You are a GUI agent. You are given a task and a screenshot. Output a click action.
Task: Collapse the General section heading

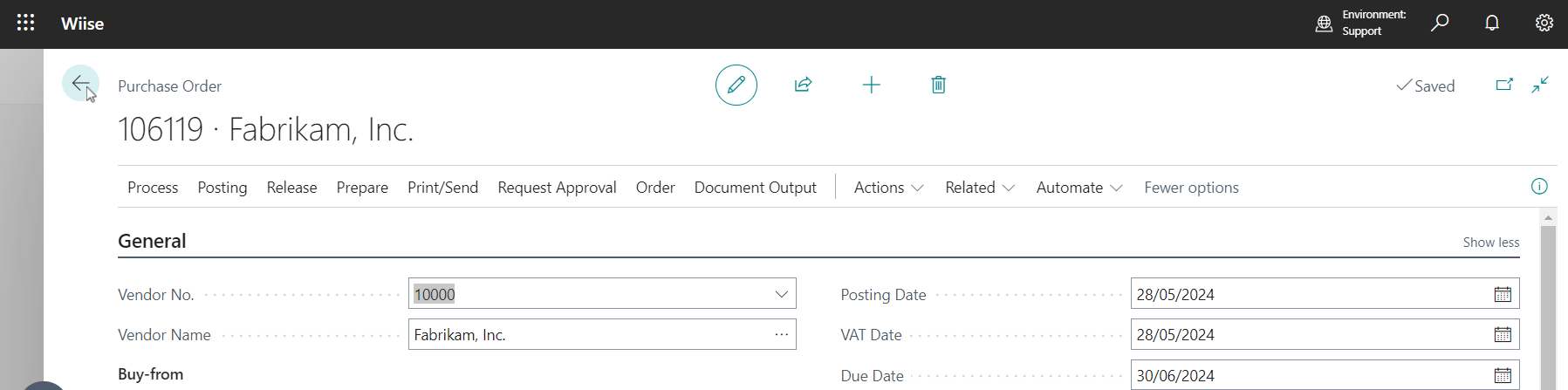point(152,241)
